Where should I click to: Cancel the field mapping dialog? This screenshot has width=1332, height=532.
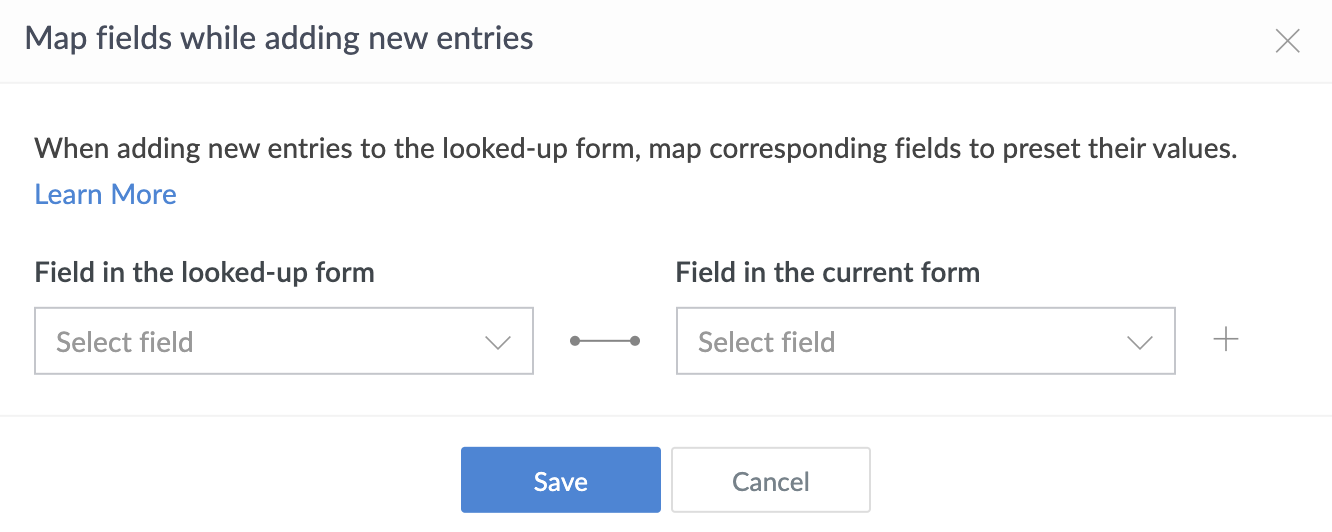[770, 480]
